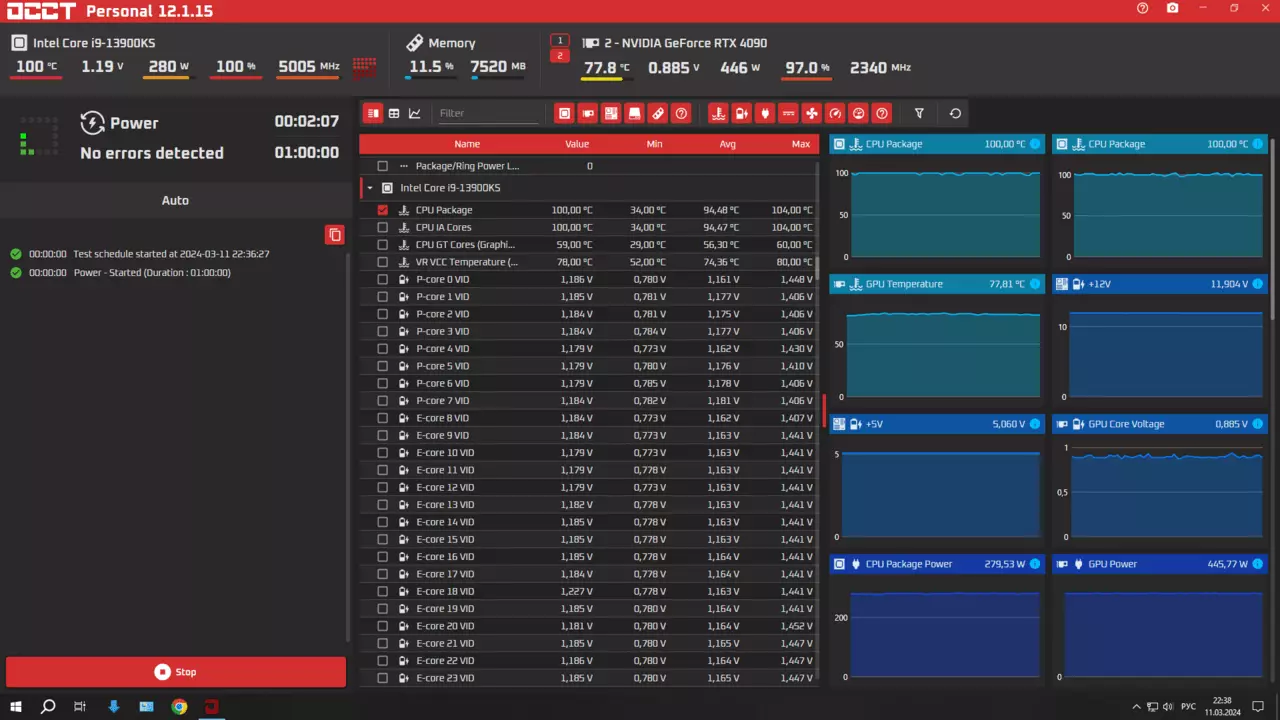Toggle the GPU device filter icon
The width and height of the screenshot is (1280, 720).
[588, 113]
